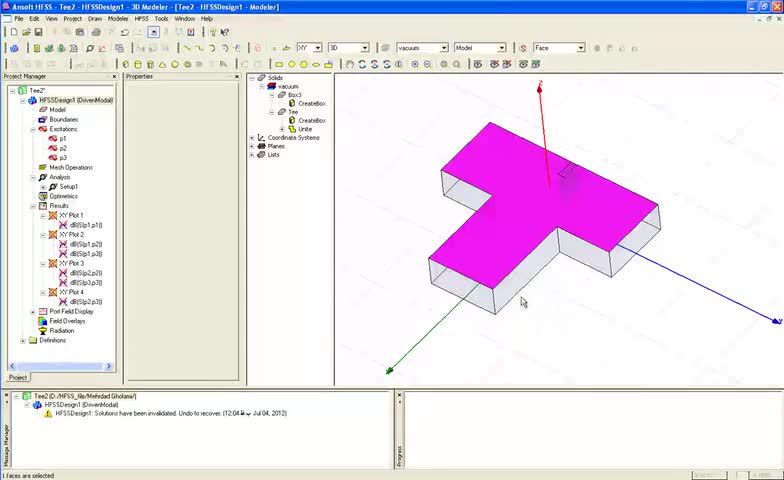Click the Draw rectangle tool icon
Screen dimensions: 784x480
click(279, 64)
